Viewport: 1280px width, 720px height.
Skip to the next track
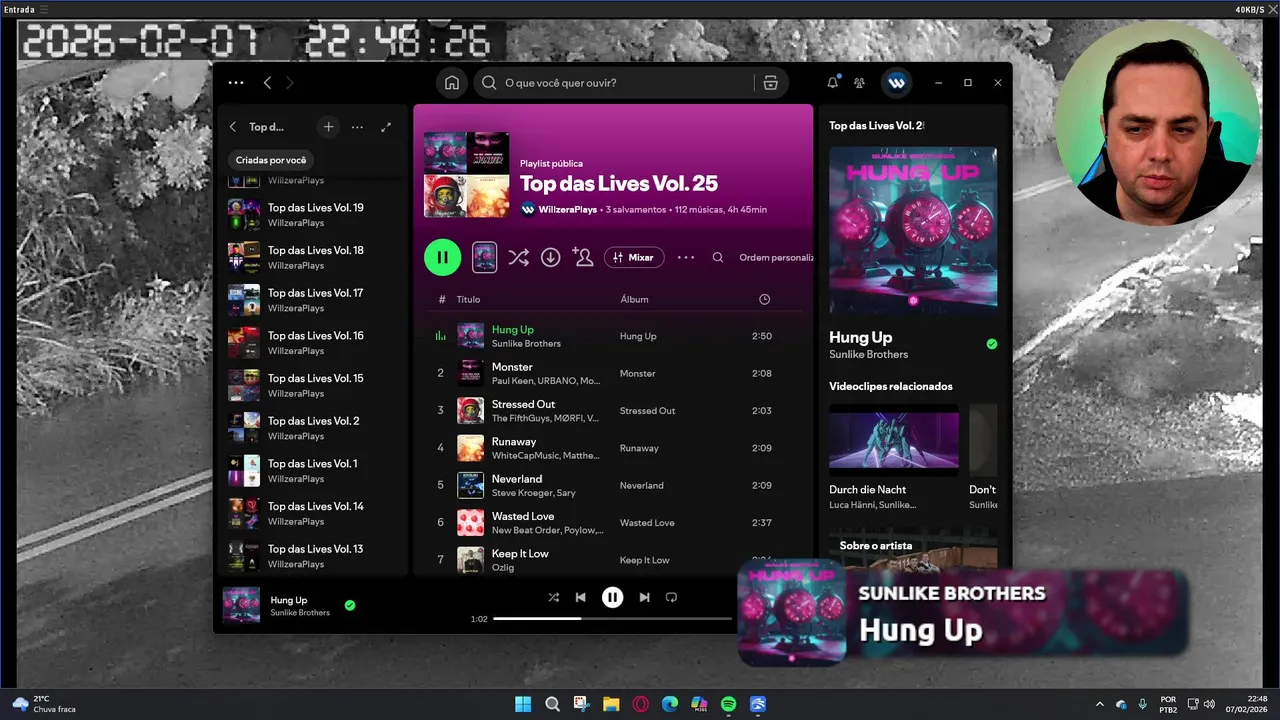pos(644,597)
